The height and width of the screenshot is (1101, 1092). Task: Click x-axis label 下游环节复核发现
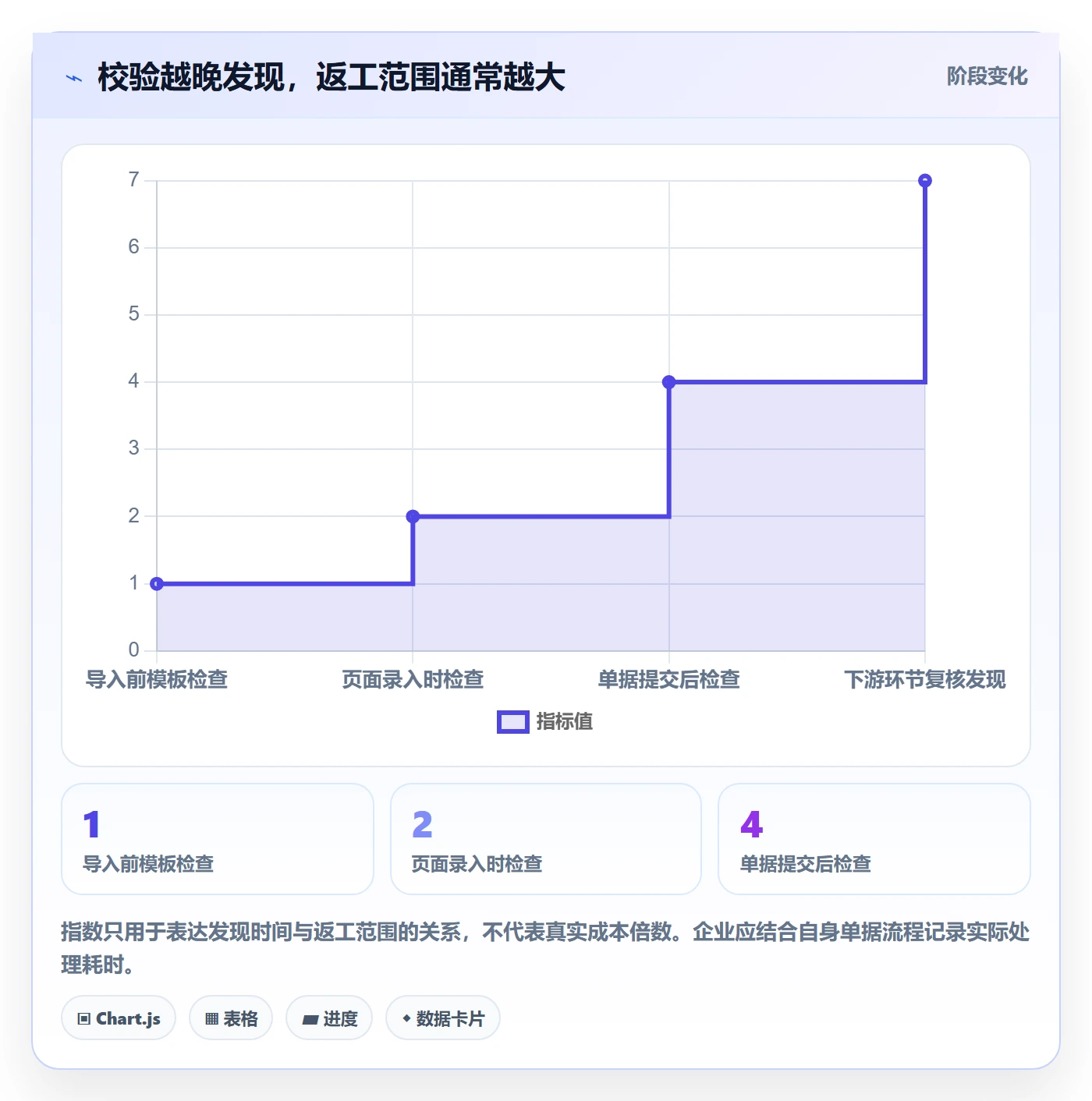click(925, 679)
